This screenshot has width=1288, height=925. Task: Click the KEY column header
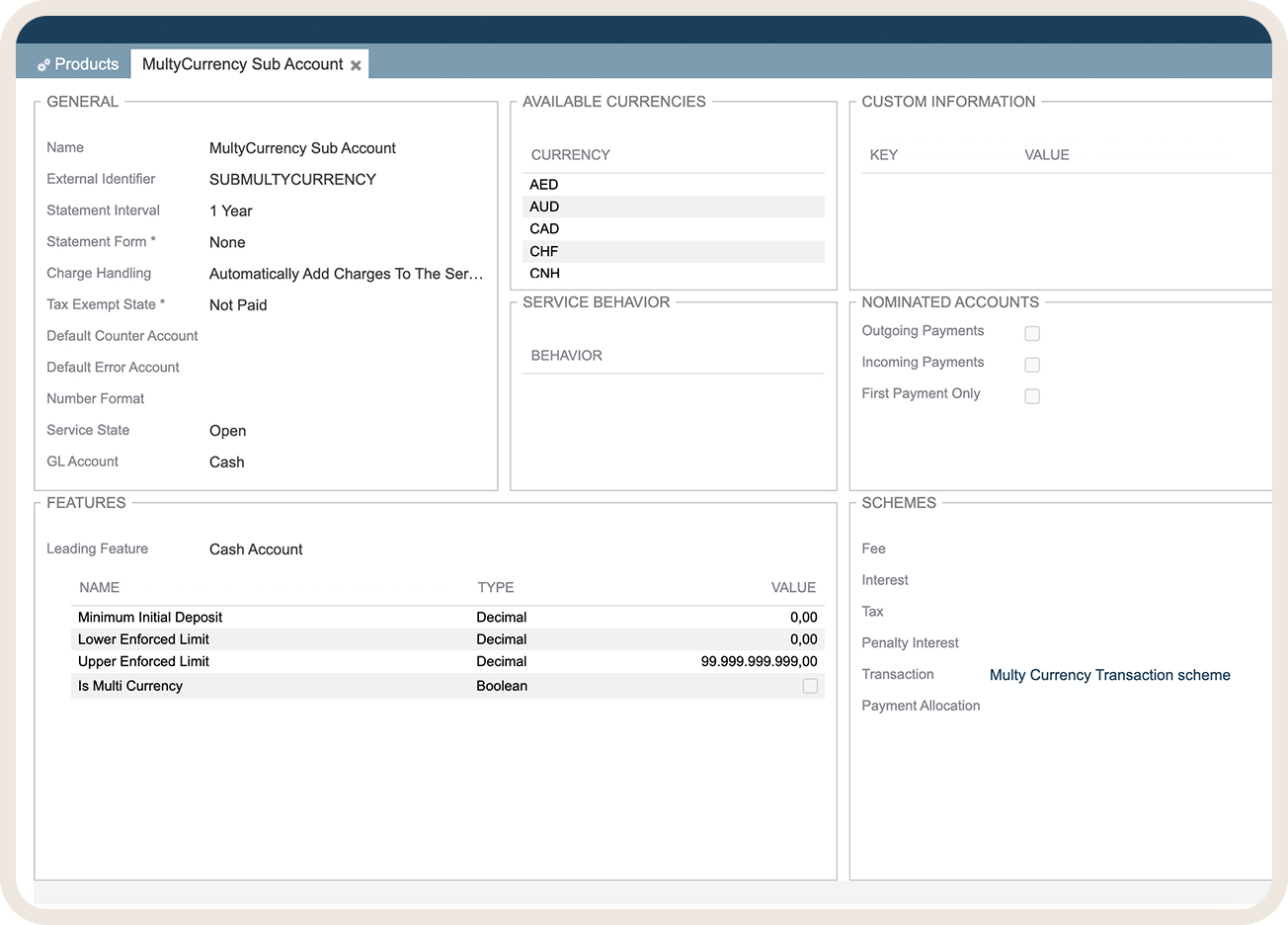point(883,155)
